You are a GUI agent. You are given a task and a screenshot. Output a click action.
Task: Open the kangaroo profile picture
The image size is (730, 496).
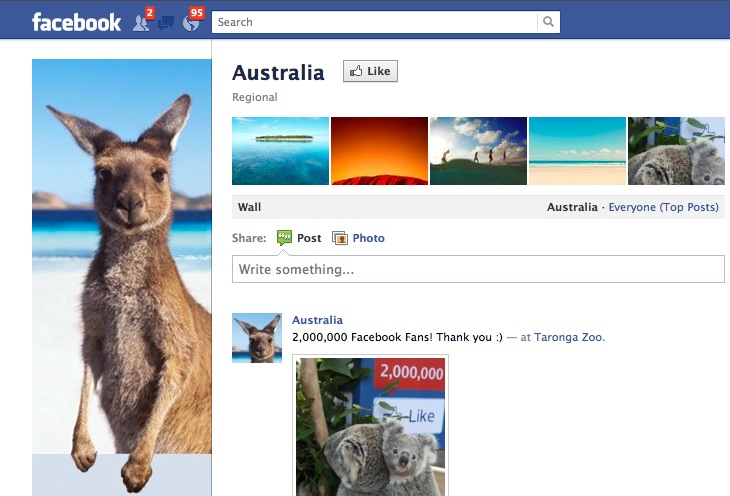pos(122,277)
